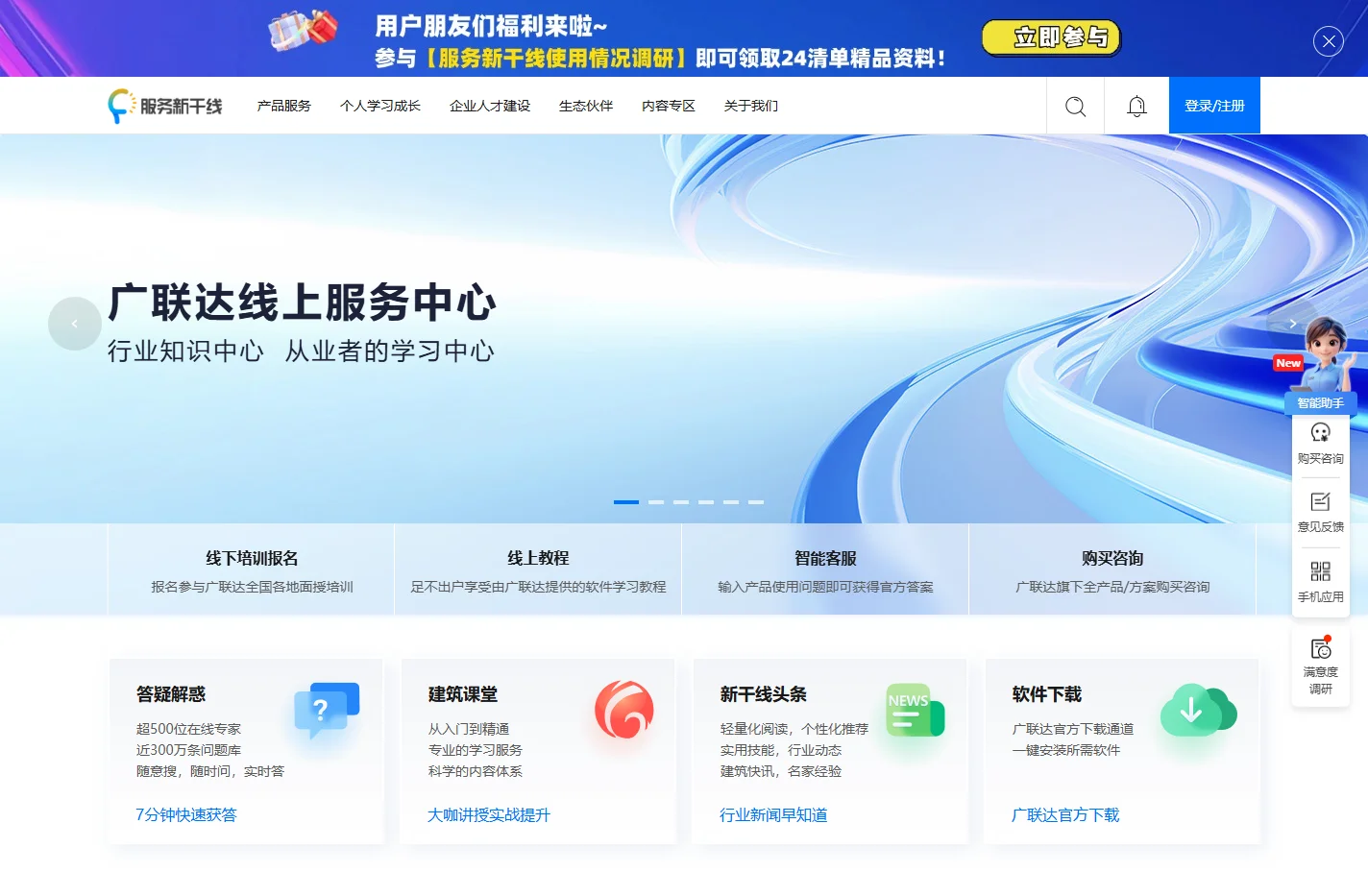Screen dimensions: 1368x896
Task: Click 行业新闻早知道 link
Action: coord(773,814)
